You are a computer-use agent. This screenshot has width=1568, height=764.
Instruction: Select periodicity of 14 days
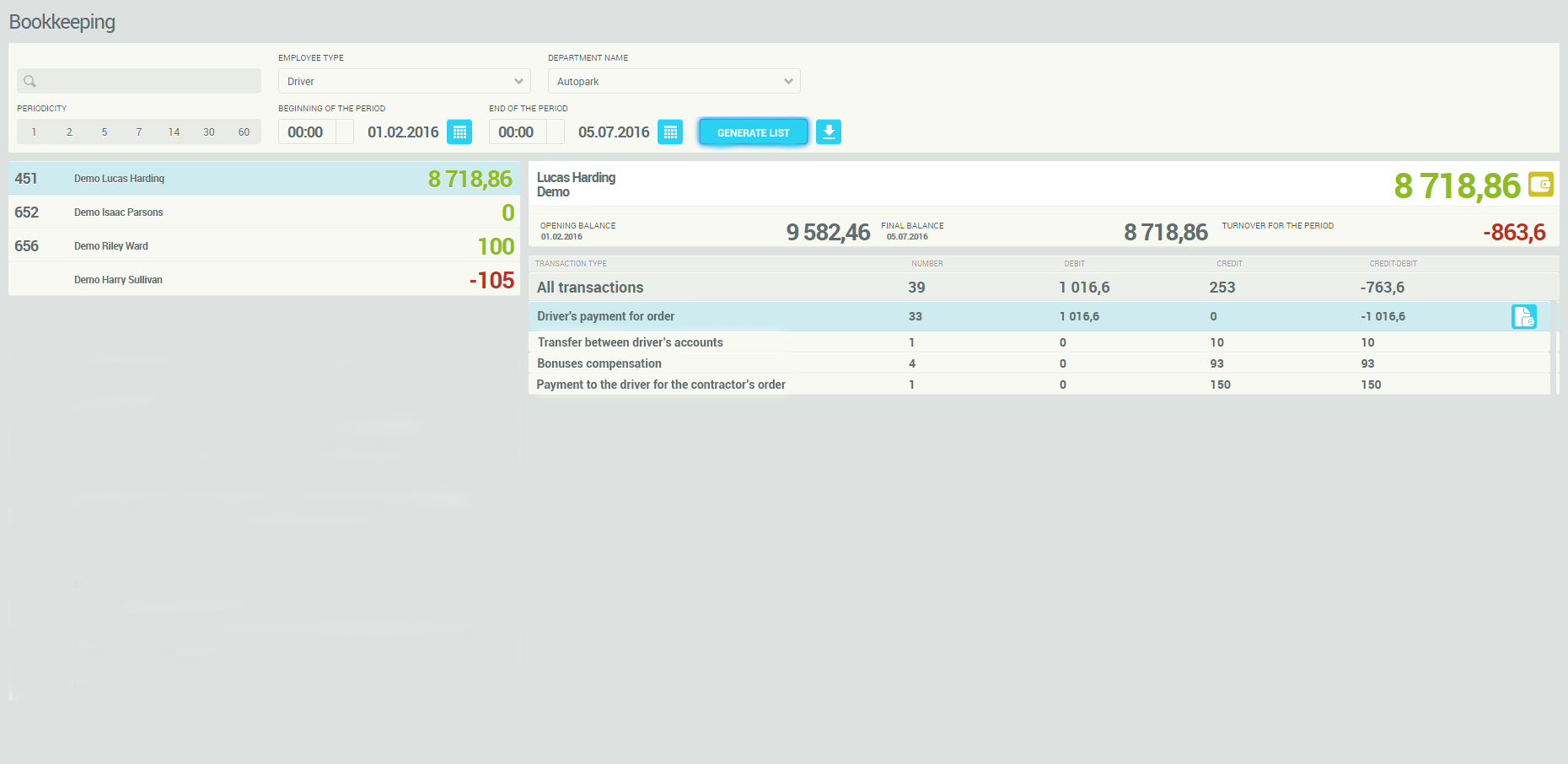174,132
